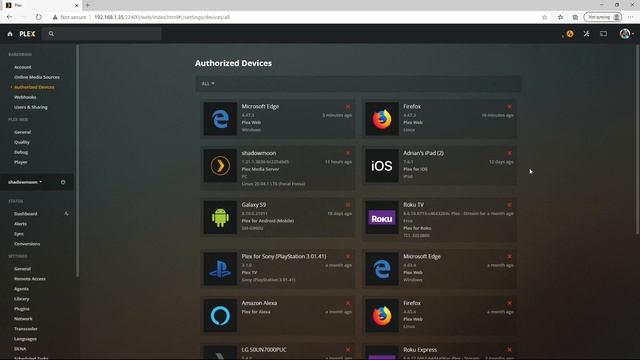Open Webhooks settings
Image resolution: width=640 pixels, height=360 pixels.
(x=25, y=97)
